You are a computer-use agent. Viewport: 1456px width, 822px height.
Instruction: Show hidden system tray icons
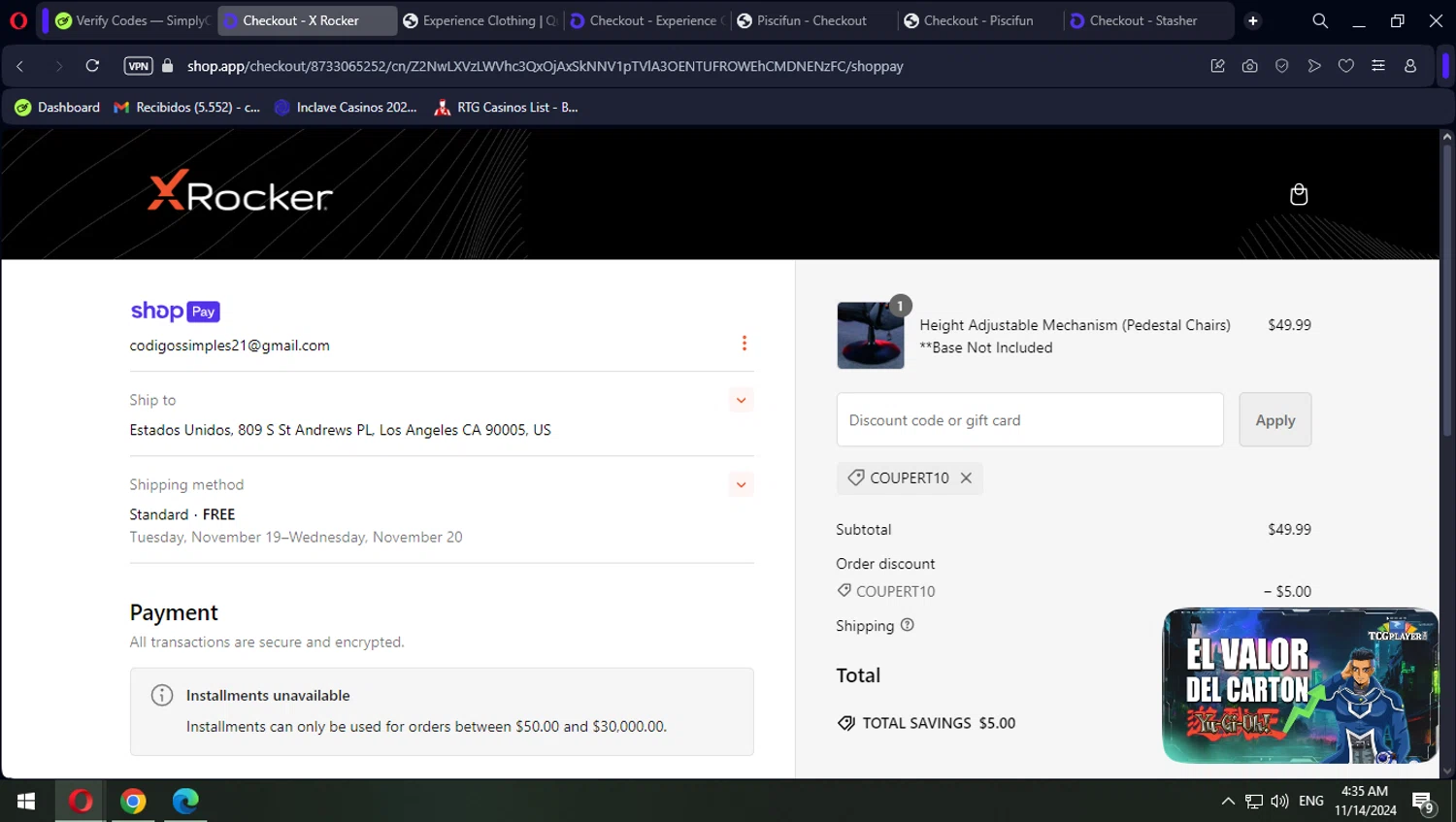1228,801
